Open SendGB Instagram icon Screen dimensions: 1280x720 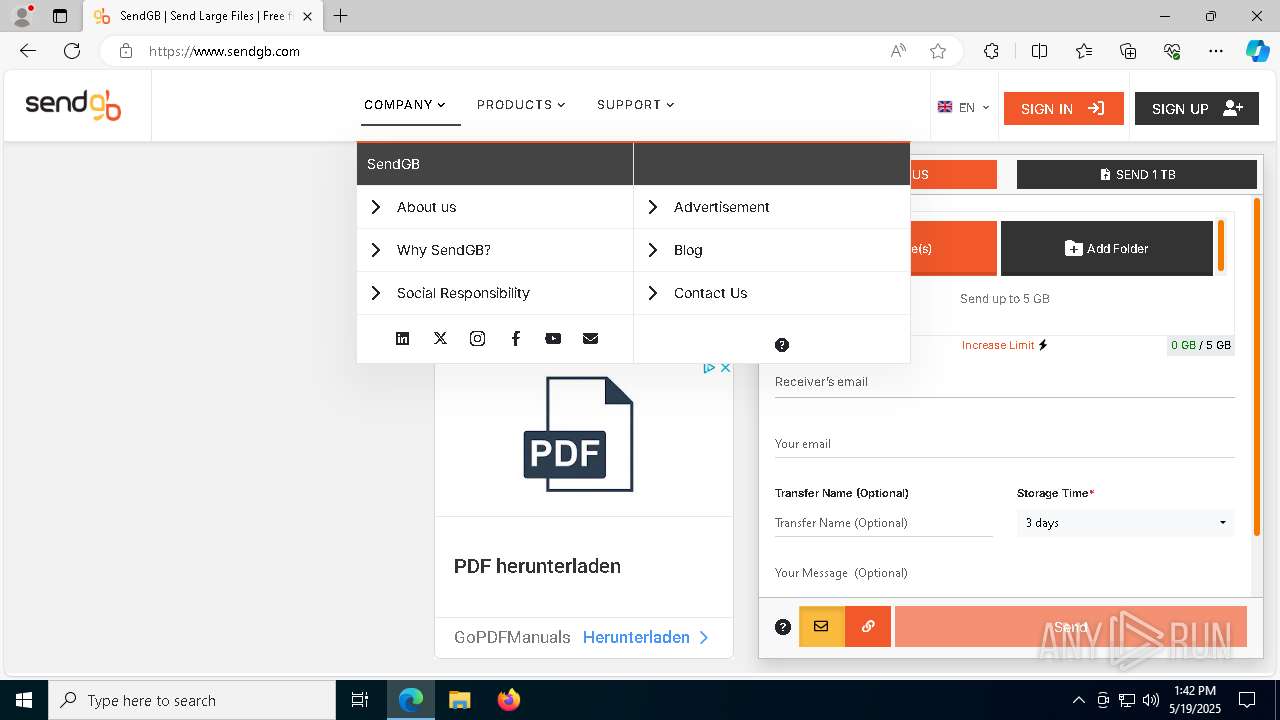477,339
